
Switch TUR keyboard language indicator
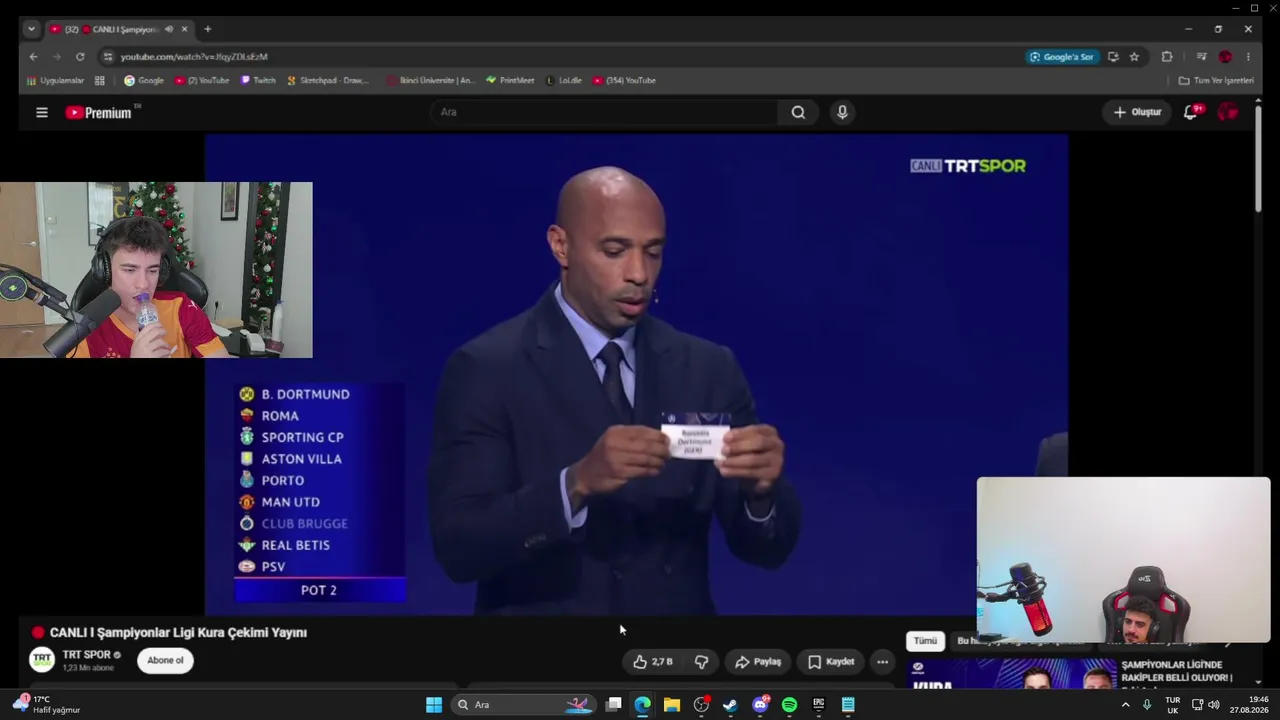1173,705
